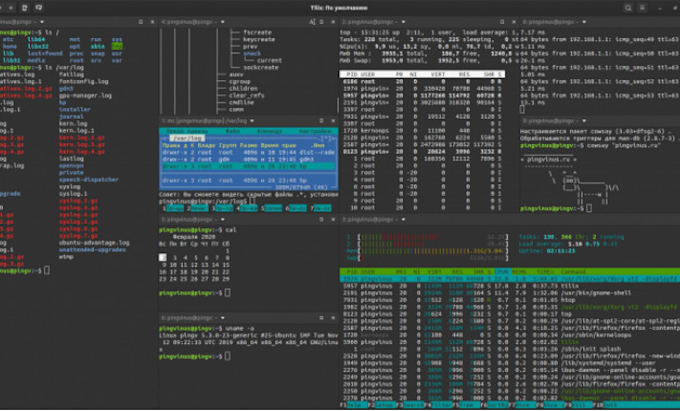This screenshot has width=680, height=411.
Task: Click day 29 in the cal output
Action: point(226,279)
